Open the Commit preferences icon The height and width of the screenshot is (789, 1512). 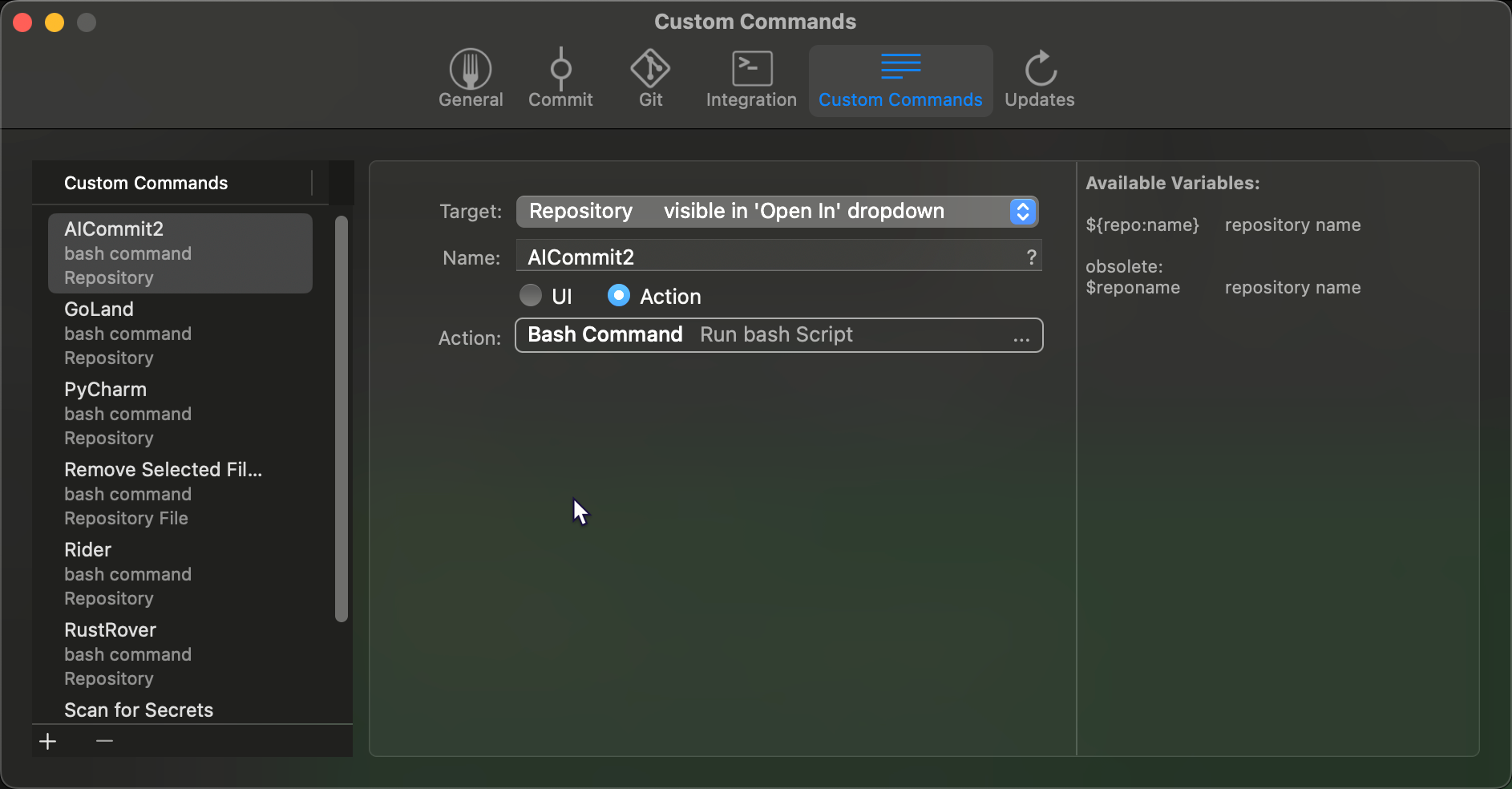[x=560, y=70]
